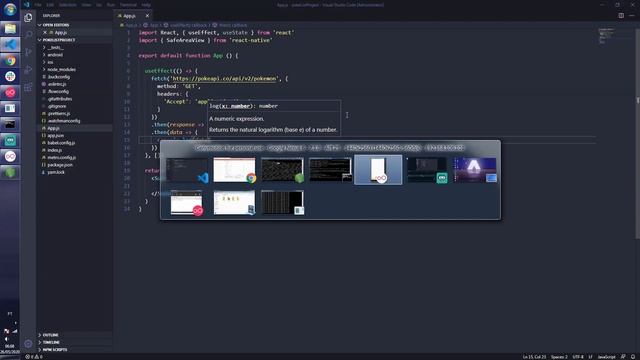Image resolution: width=640 pixels, height=360 pixels.
Task: Open app.json in the explorer
Action: click(56, 136)
